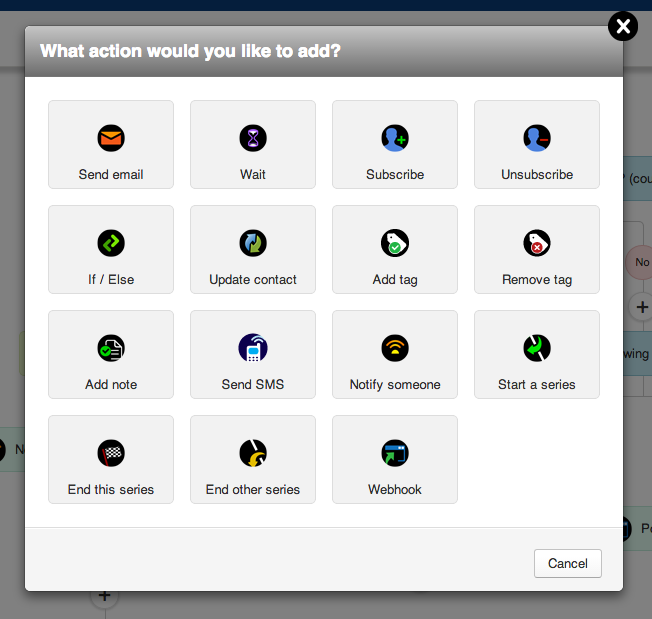Click the Cancel button
This screenshot has height=619, width=652.
pos(568,563)
